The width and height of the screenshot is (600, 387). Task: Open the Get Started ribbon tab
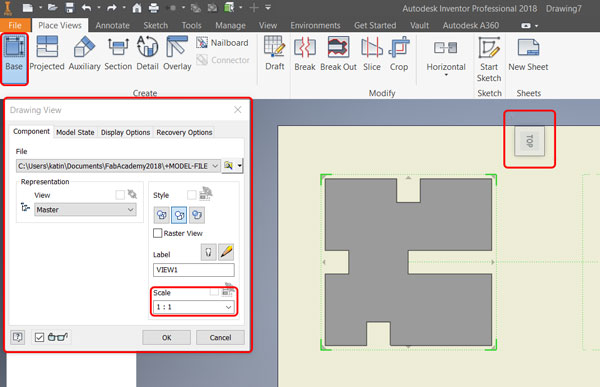(375, 25)
